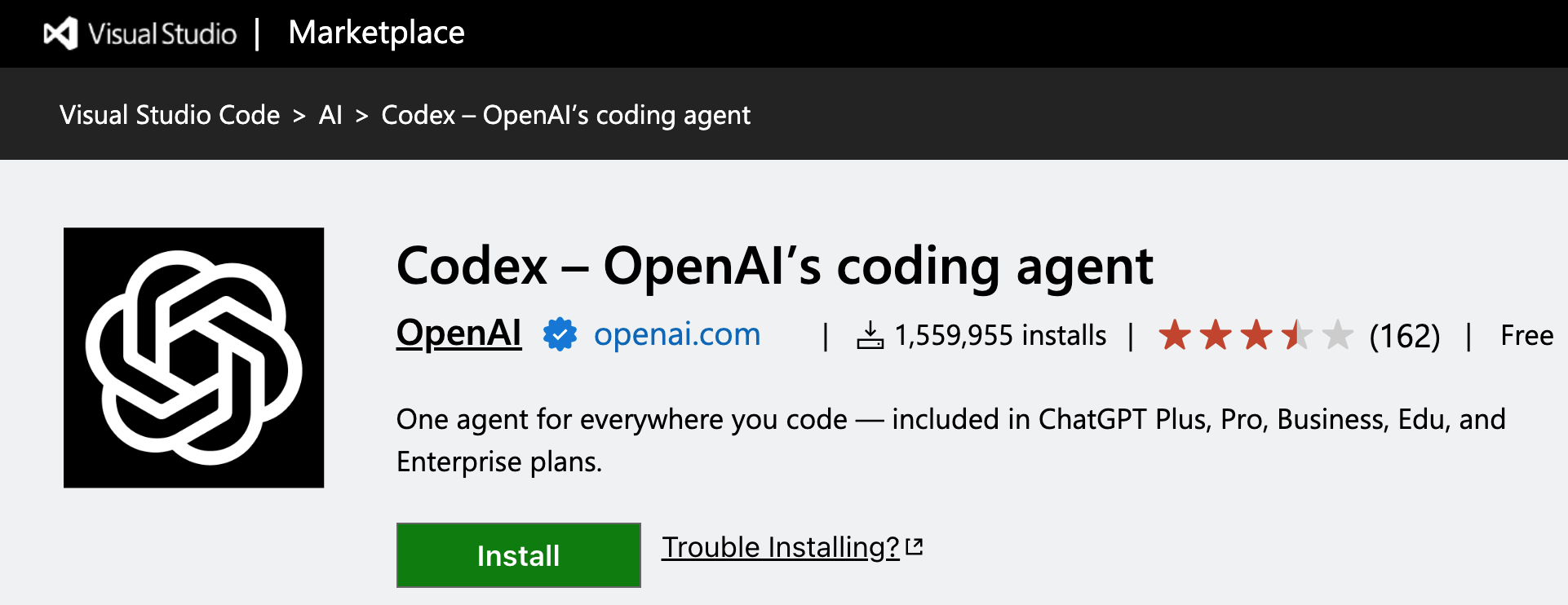Click the blue verified publisher badge

coord(560,334)
